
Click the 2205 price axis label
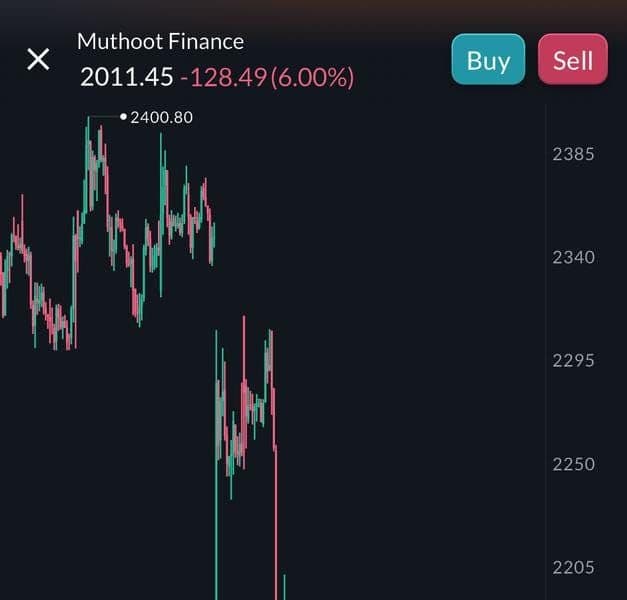tap(573, 567)
